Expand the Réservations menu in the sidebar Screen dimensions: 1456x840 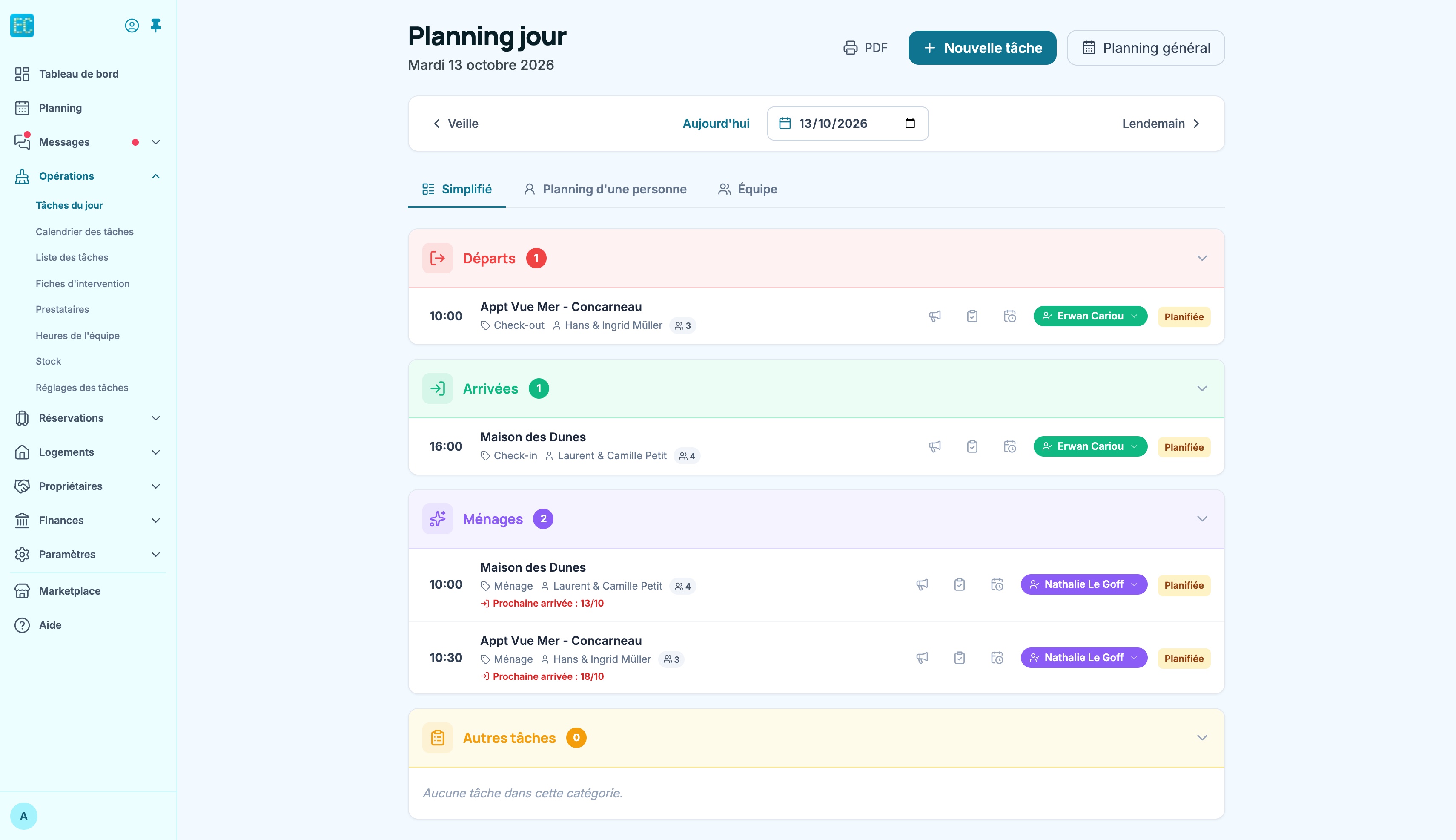(x=87, y=418)
